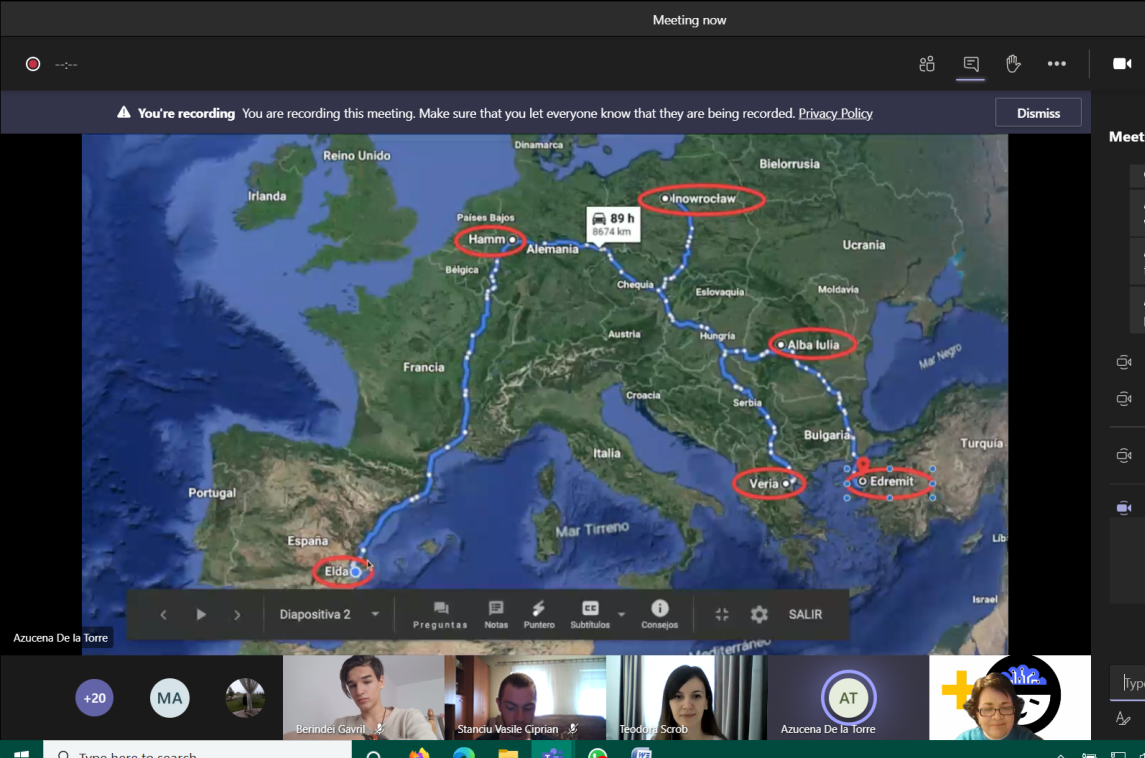
Task: Dismiss the recording notification banner
Action: (1037, 113)
